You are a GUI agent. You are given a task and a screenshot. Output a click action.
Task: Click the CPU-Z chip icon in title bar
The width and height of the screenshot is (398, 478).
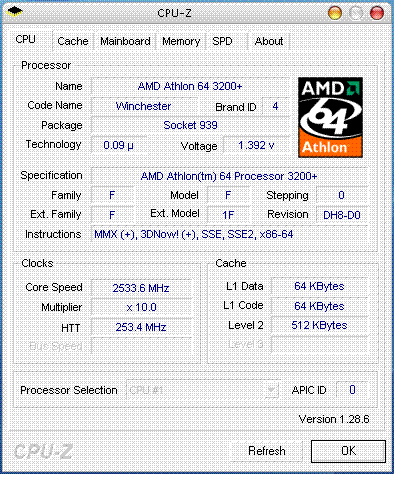[15, 12]
